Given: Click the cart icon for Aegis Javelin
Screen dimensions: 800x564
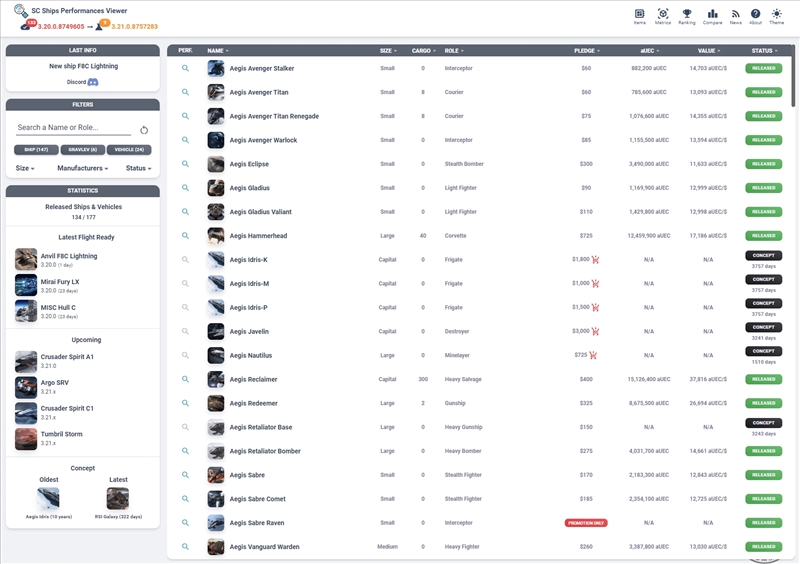Looking at the screenshot, I should (595, 331).
